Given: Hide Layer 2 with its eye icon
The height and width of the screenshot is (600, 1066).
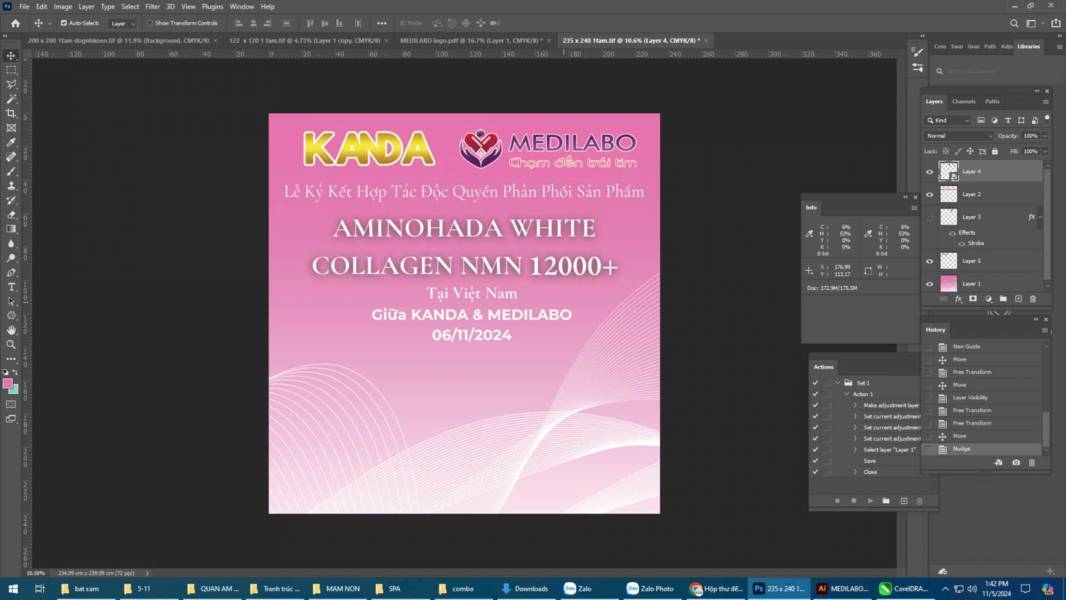Looking at the screenshot, I should tap(929, 194).
